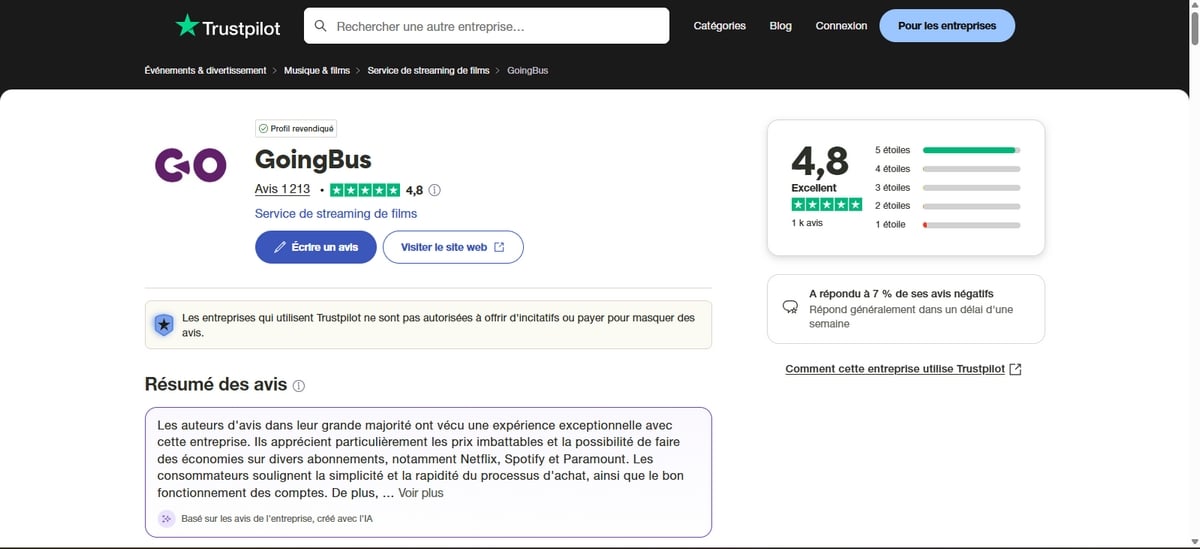
Task: Open the Blog navigation item
Action: point(780,26)
